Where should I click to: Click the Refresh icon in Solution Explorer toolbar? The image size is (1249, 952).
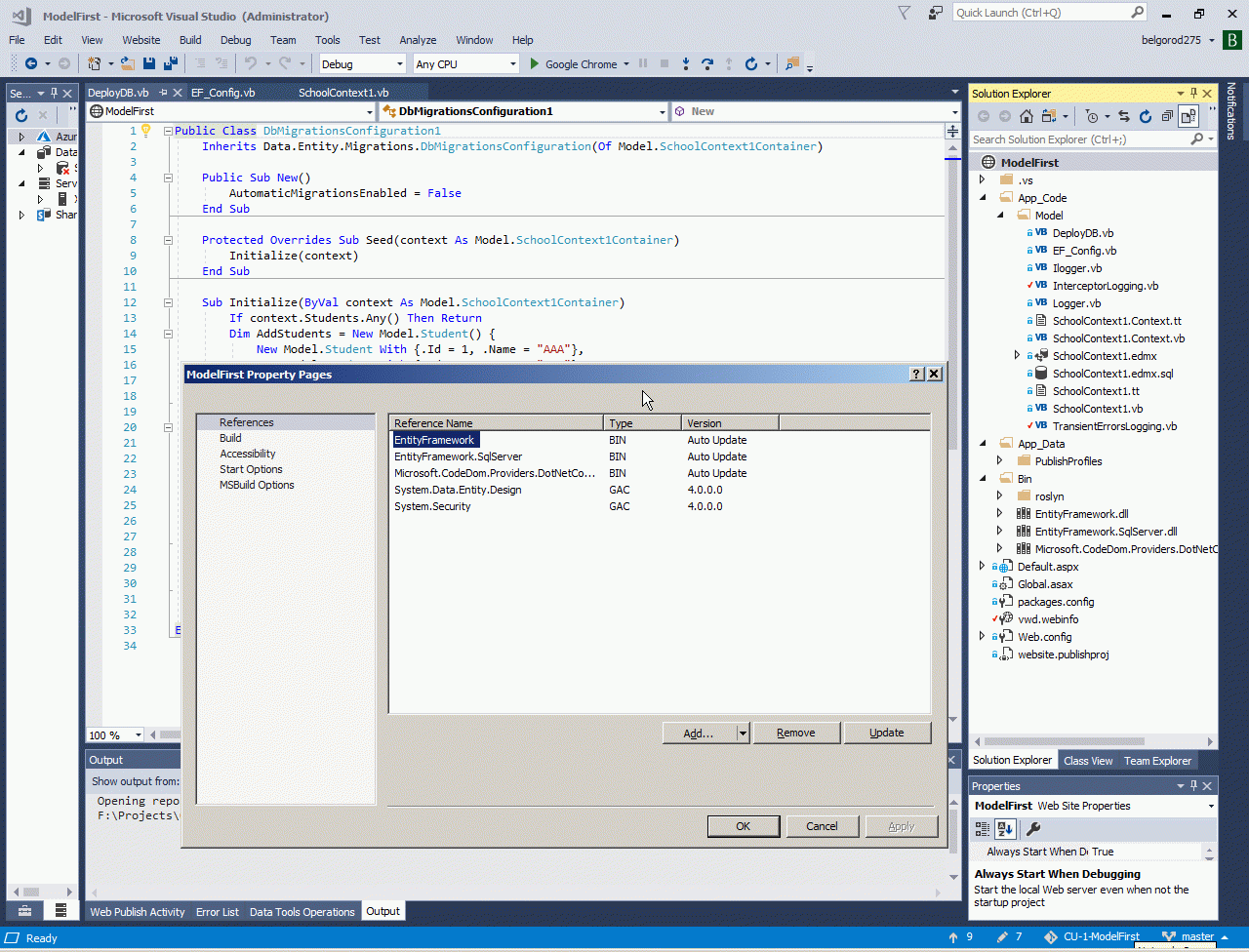(x=1145, y=116)
